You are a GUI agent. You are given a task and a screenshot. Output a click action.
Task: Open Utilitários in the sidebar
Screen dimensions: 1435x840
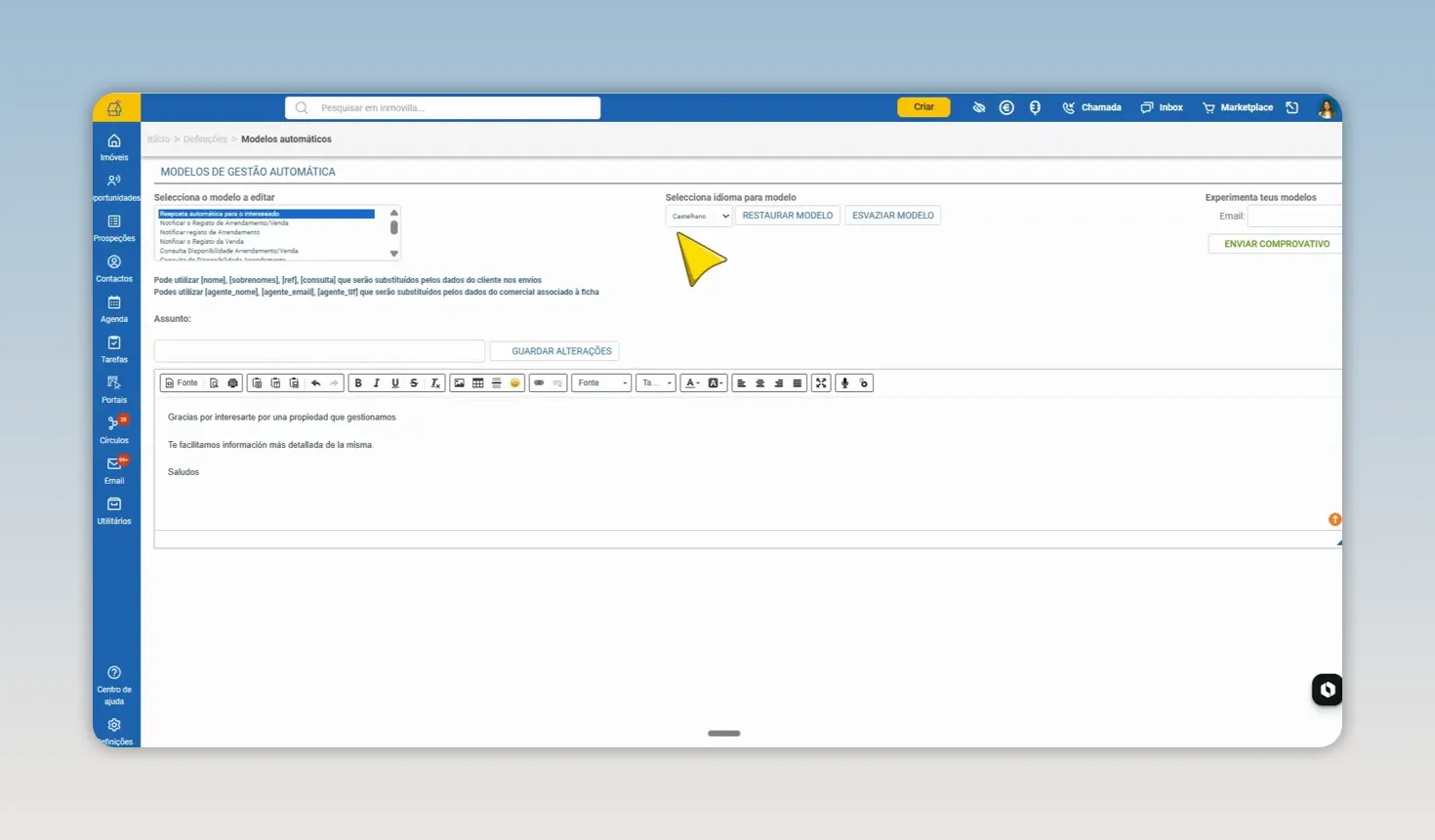coord(114,511)
